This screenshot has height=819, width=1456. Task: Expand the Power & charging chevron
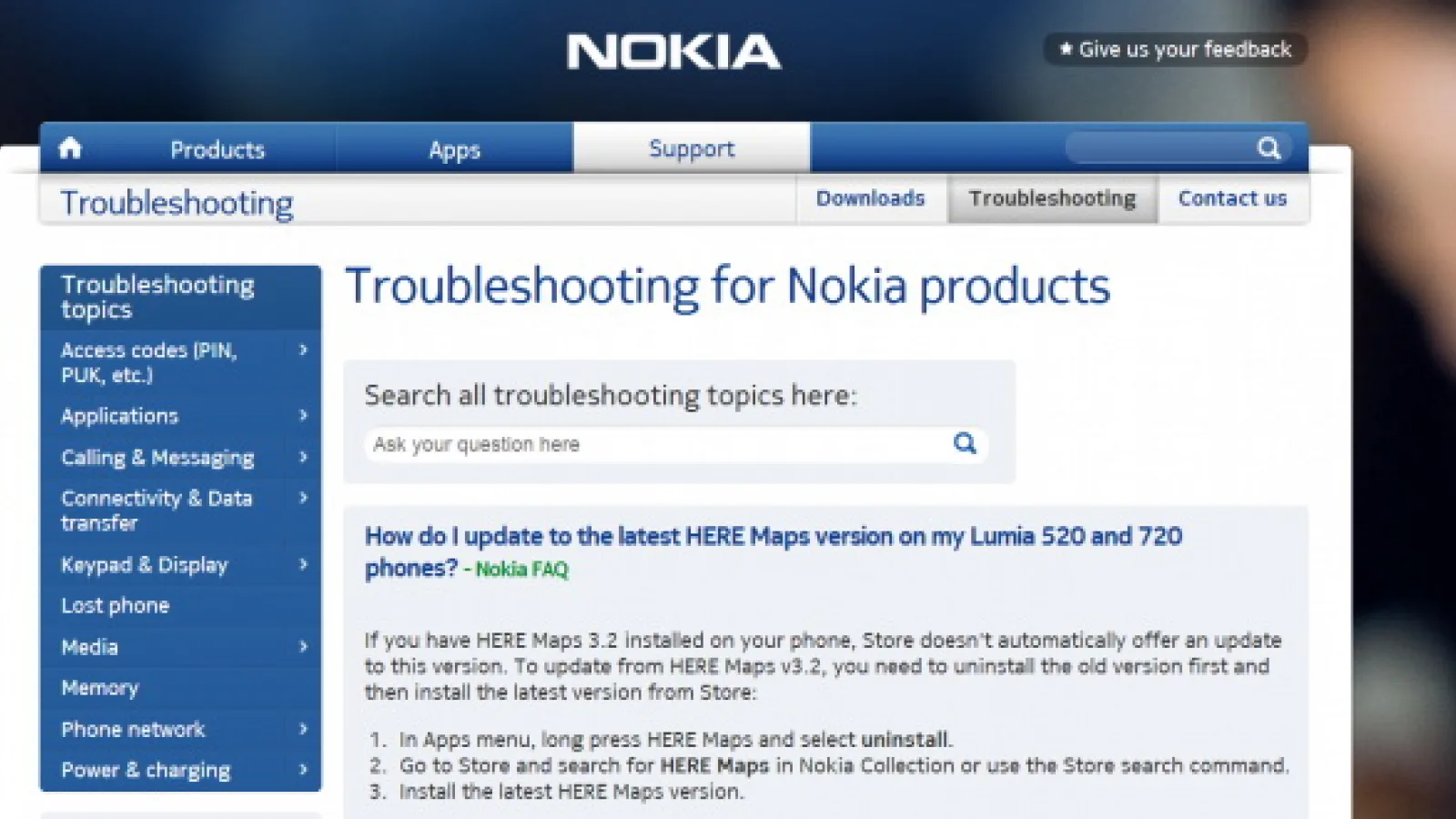[x=303, y=769]
